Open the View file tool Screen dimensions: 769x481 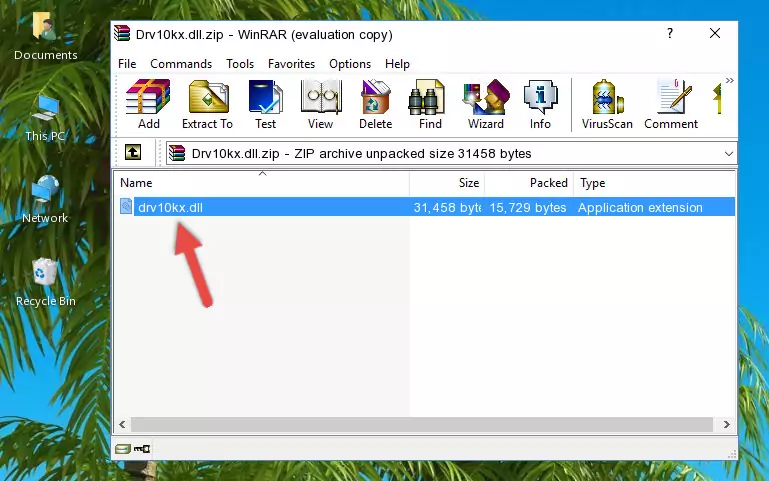[x=321, y=104]
